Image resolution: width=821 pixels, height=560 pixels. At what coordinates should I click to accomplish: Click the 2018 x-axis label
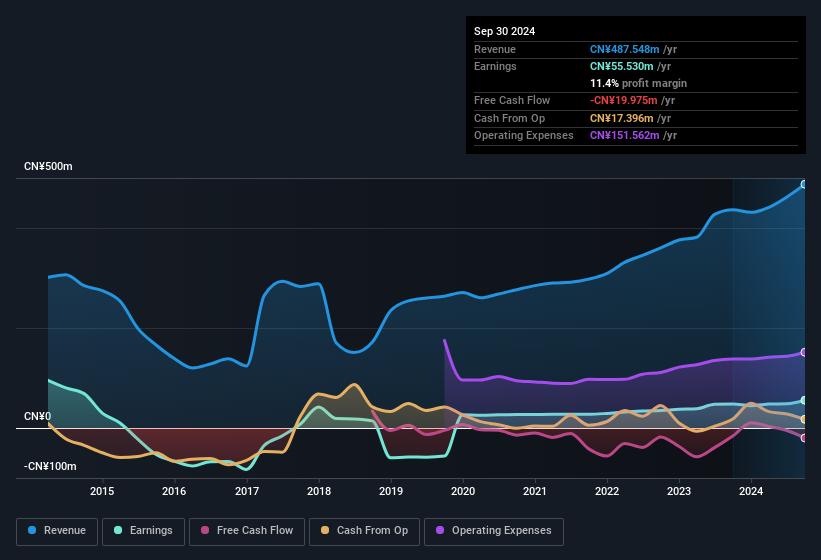319,491
